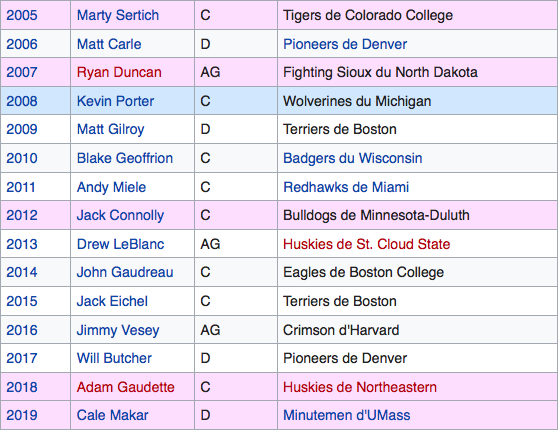The image size is (558, 431).
Task: Click the red Ryan Duncan link
Action: (x=119, y=72)
